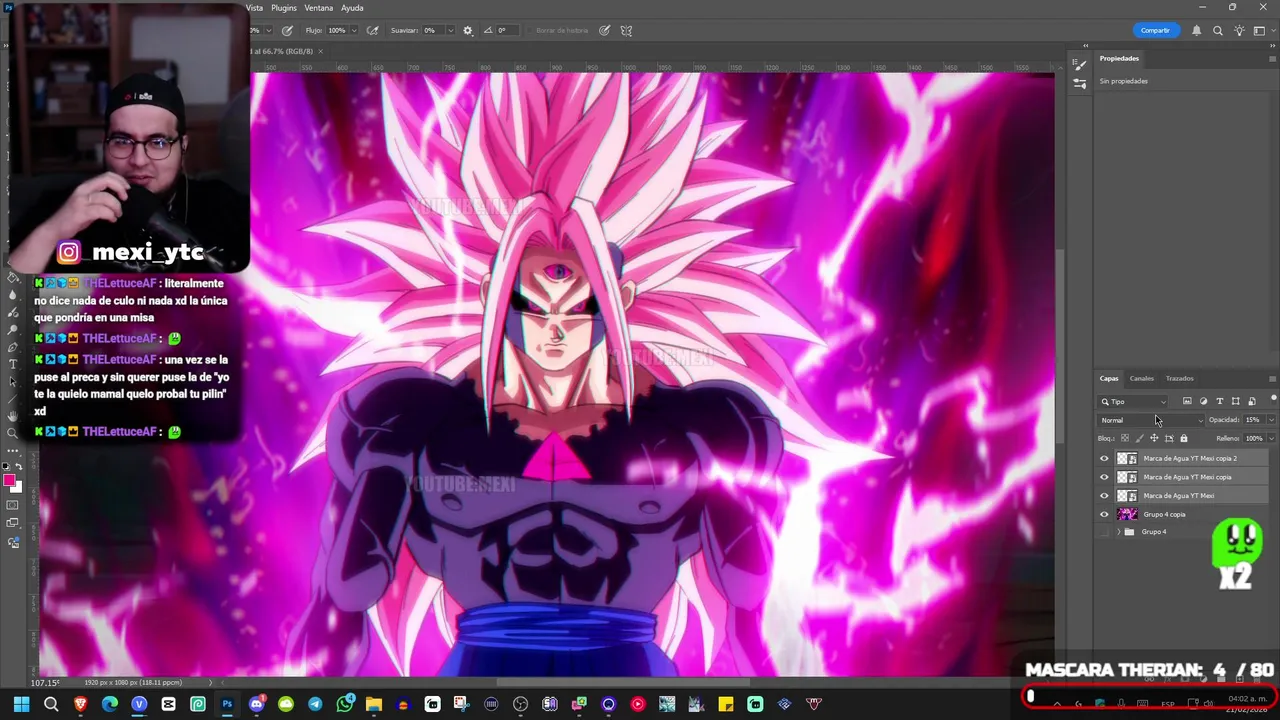Open the Opacidad dropdown arrow

point(1270,420)
